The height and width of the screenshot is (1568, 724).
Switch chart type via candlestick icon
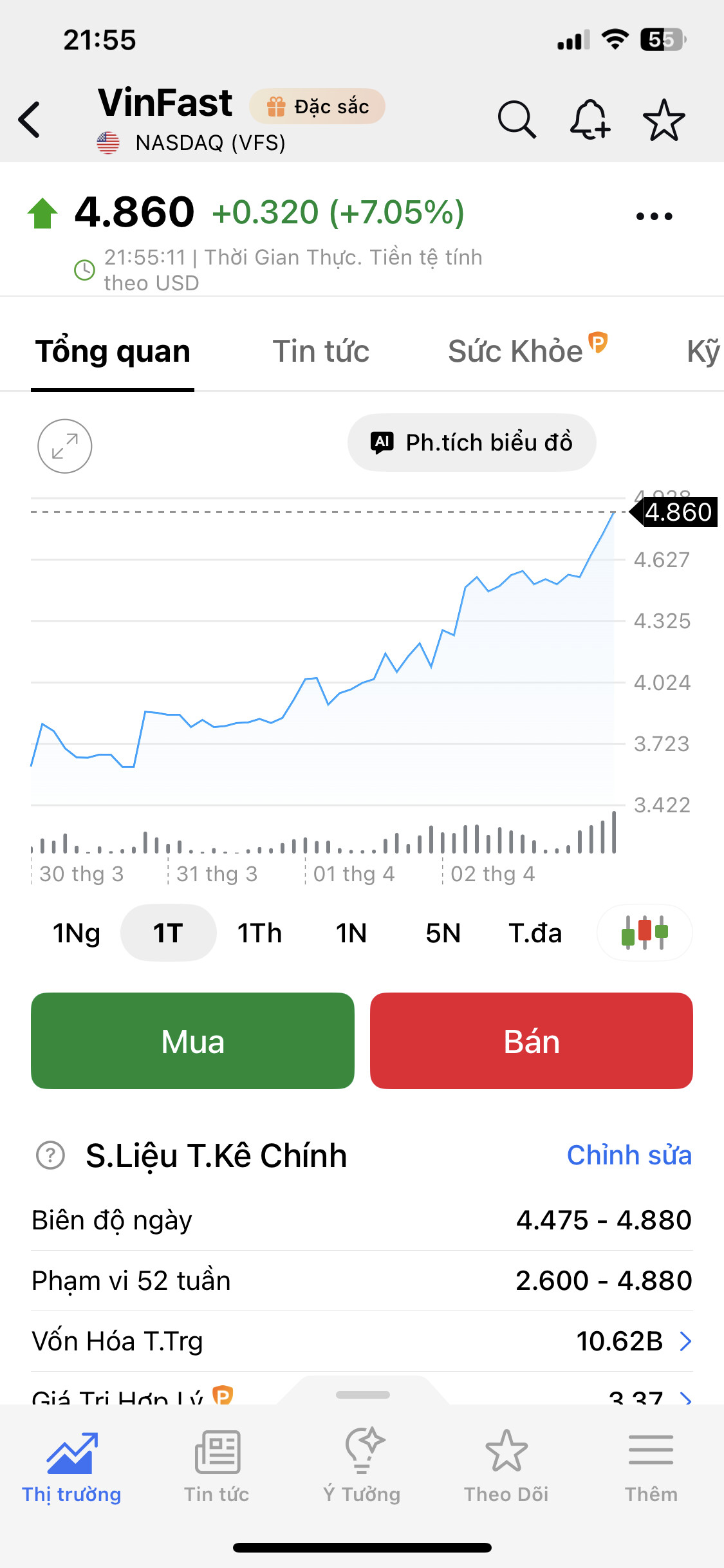click(x=644, y=933)
